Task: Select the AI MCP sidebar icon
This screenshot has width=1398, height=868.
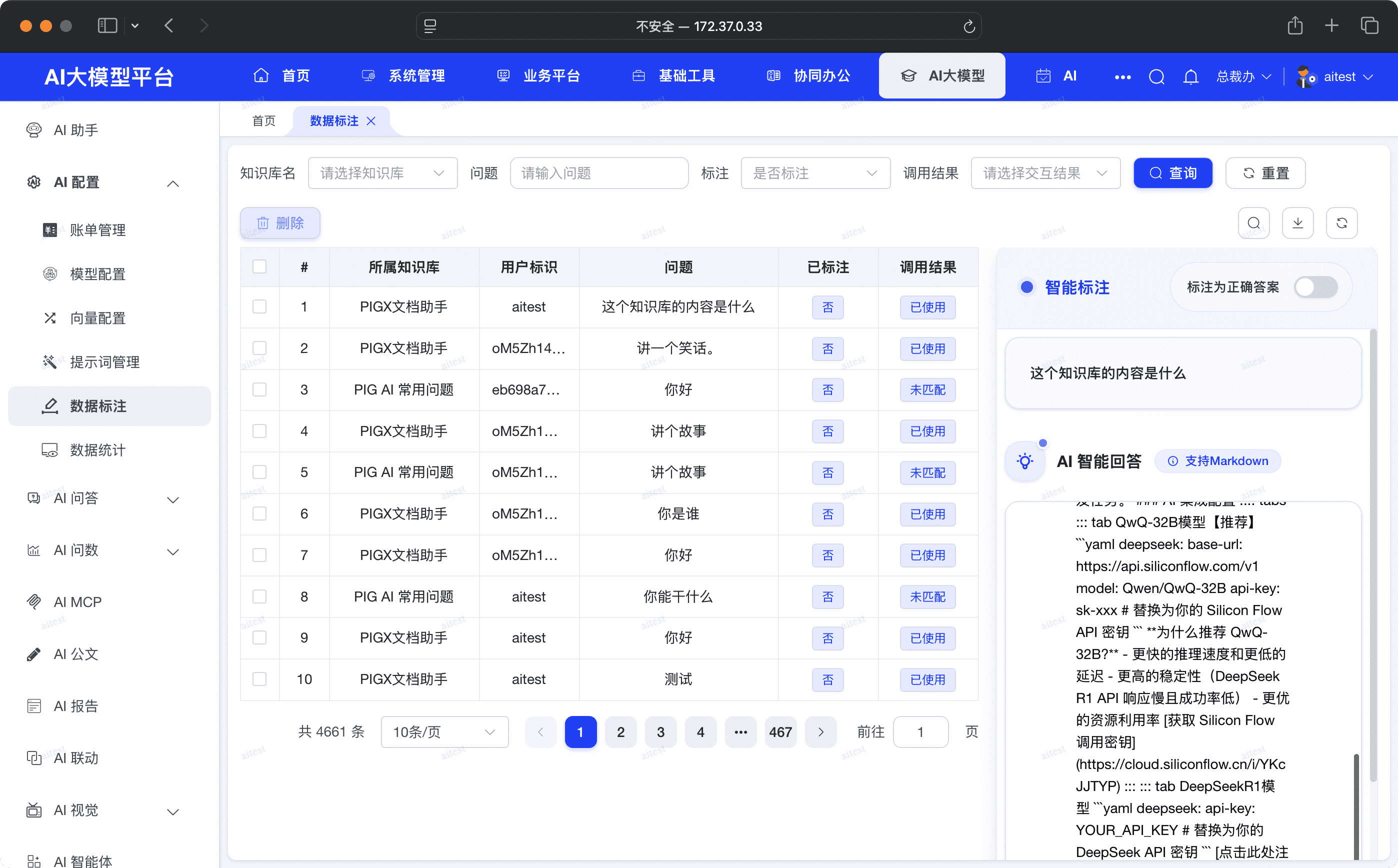Action: pos(33,601)
